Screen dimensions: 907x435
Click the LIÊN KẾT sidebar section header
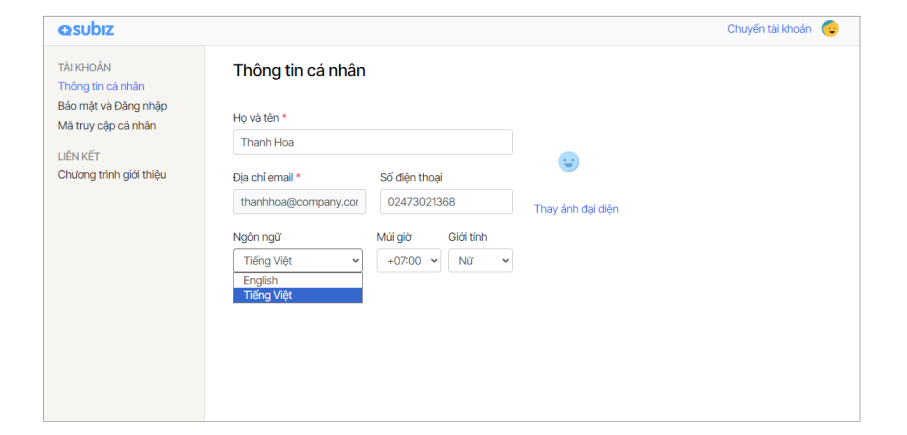[x=79, y=156]
